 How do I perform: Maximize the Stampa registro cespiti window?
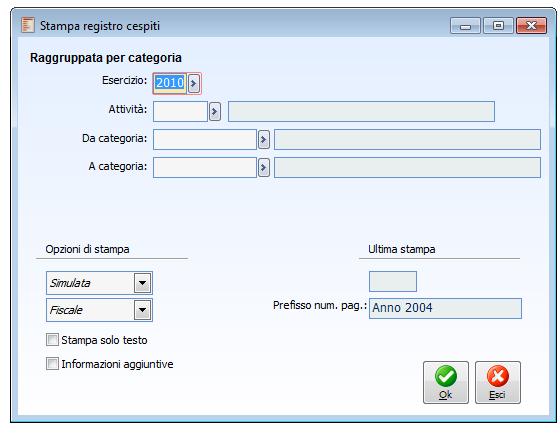point(498,26)
